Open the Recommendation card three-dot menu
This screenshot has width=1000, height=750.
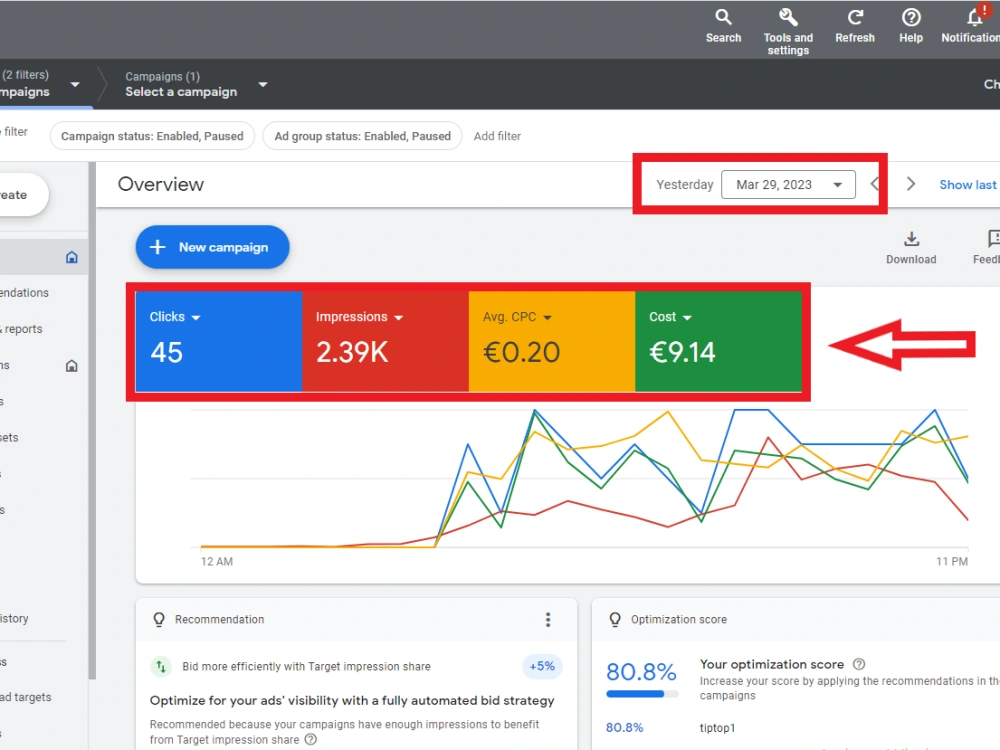pos(548,619)
